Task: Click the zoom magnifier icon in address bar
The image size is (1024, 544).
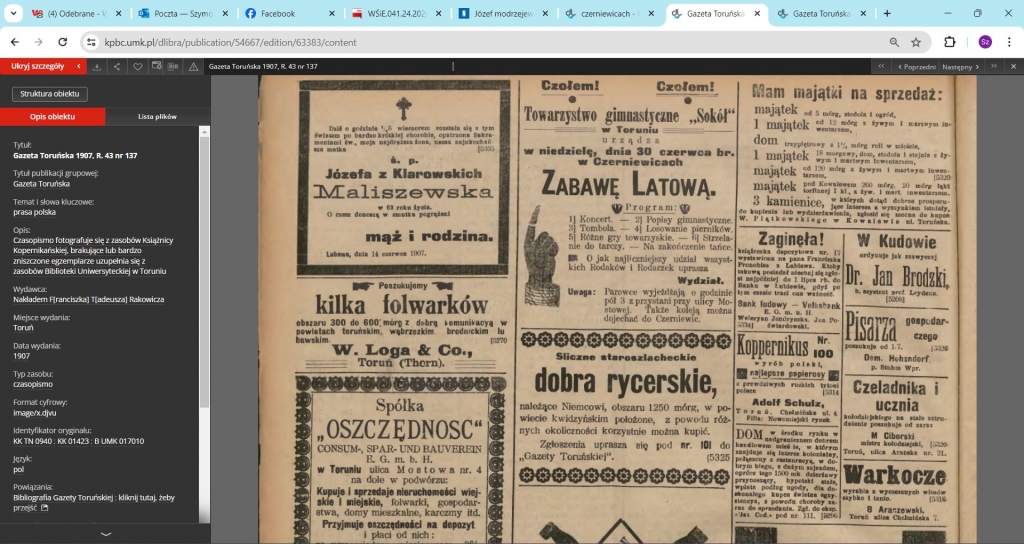Action: pos(894,42)
